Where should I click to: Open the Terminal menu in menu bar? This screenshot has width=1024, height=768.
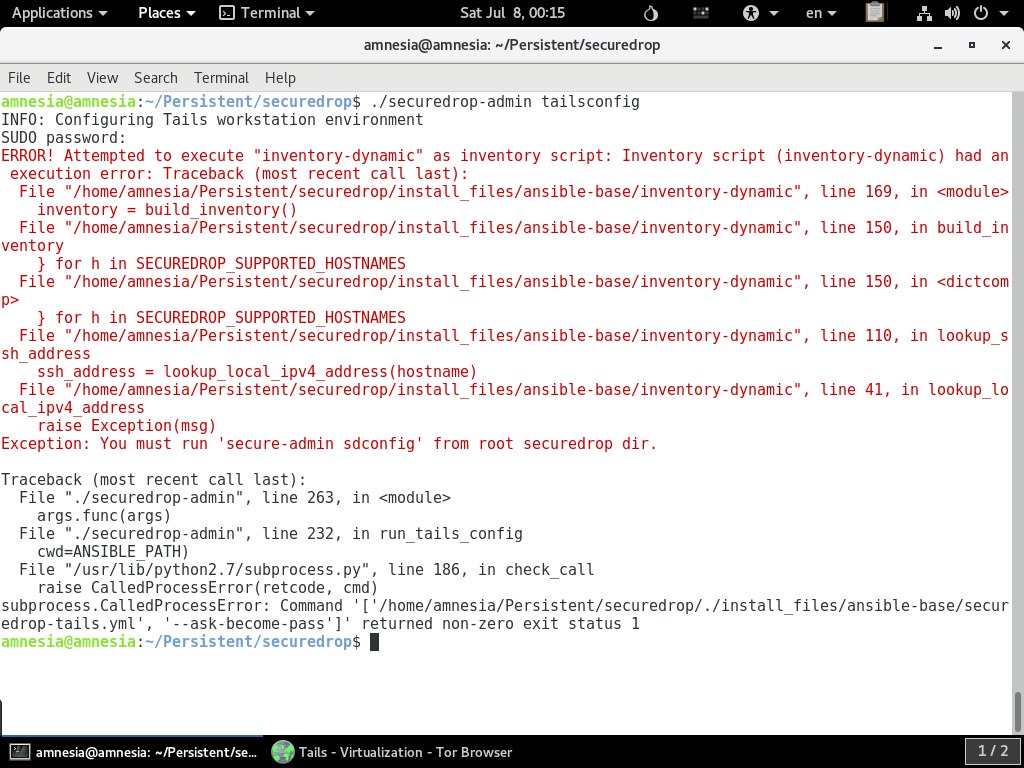point(221,78)
